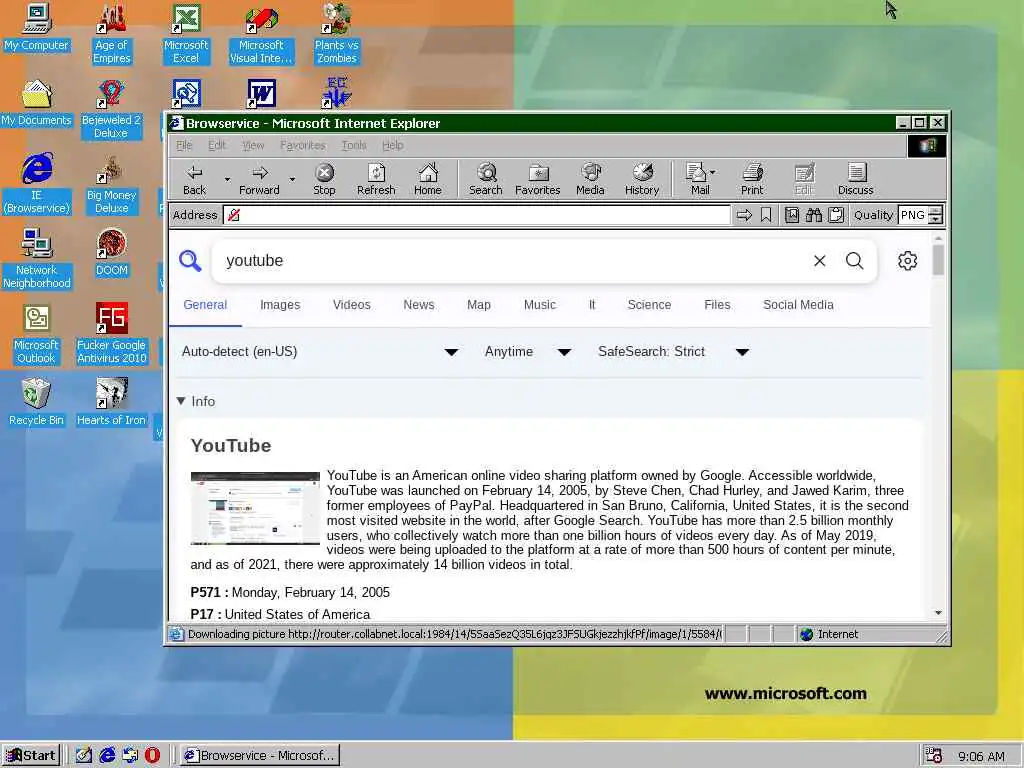
Task: Open Forward button history dropdown arrow
Action: point(292,180)
